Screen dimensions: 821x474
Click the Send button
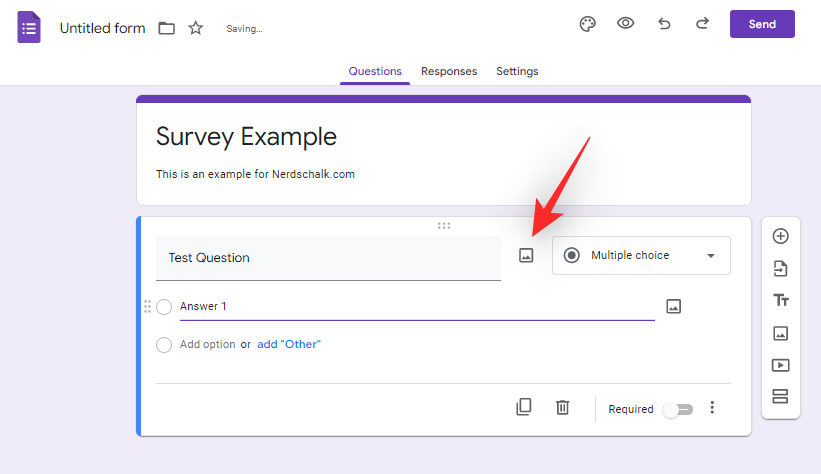pos(762,24)
